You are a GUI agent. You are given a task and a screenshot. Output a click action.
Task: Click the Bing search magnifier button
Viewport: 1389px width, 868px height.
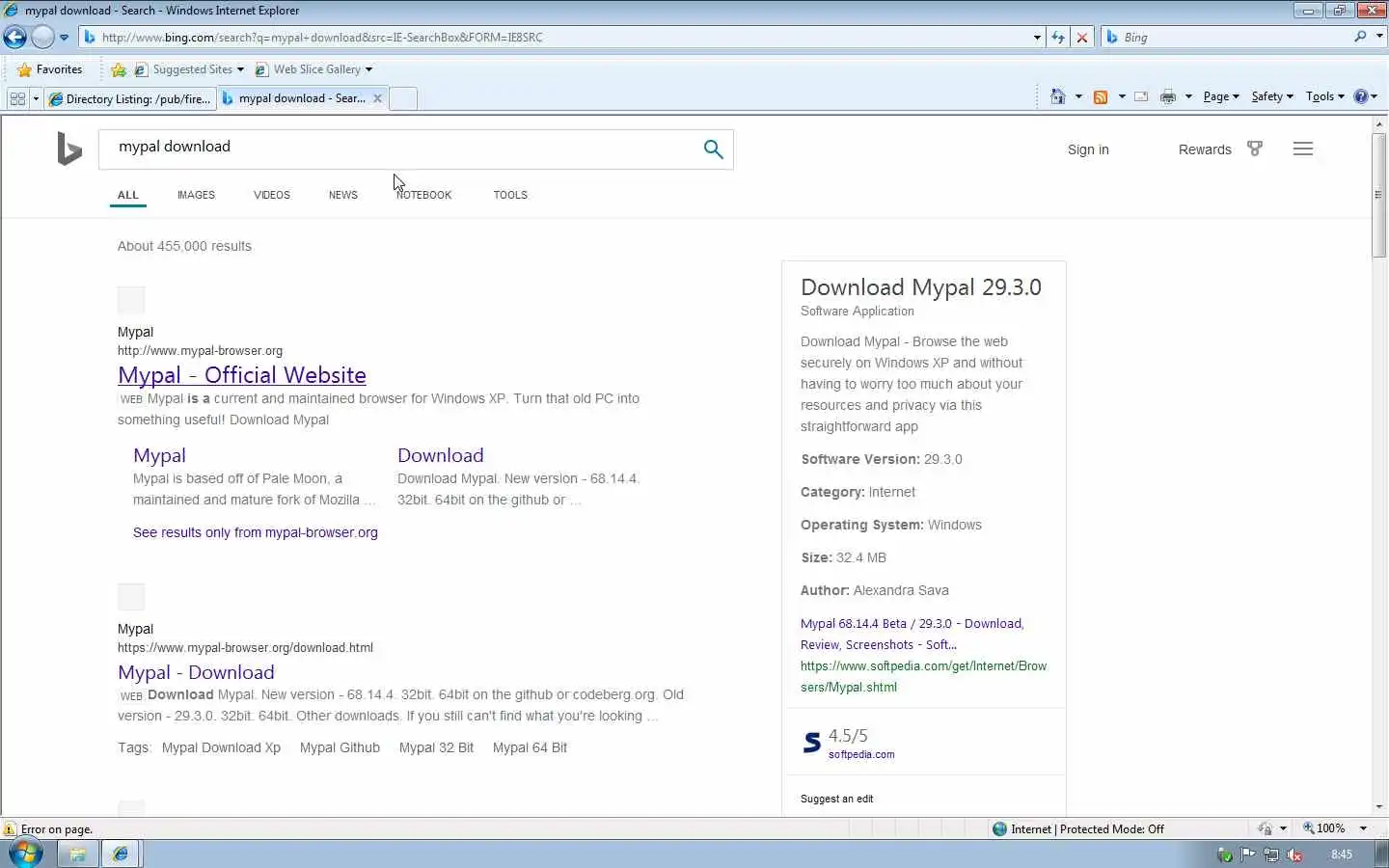(x=713, y=149)
